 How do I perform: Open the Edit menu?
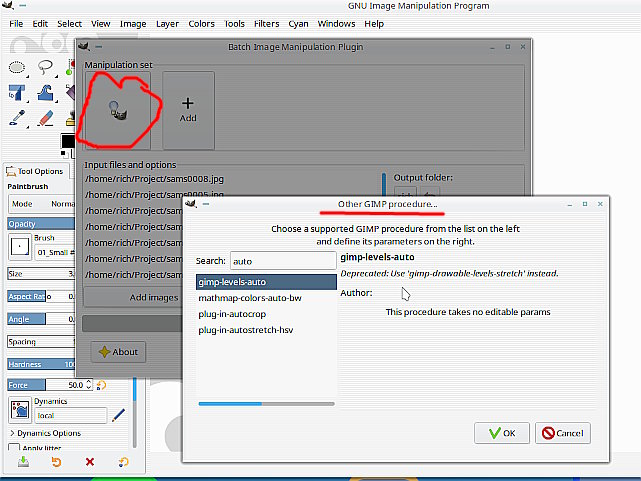pos(40,24)
